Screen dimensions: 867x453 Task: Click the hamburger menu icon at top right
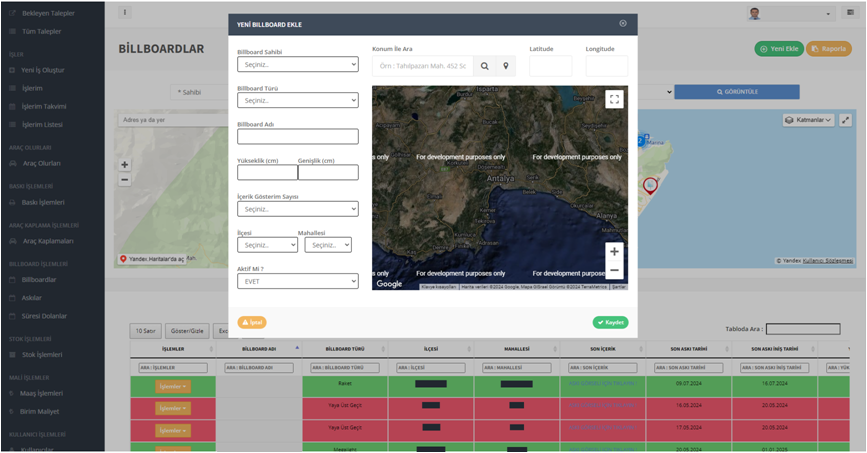click(850, 13)
